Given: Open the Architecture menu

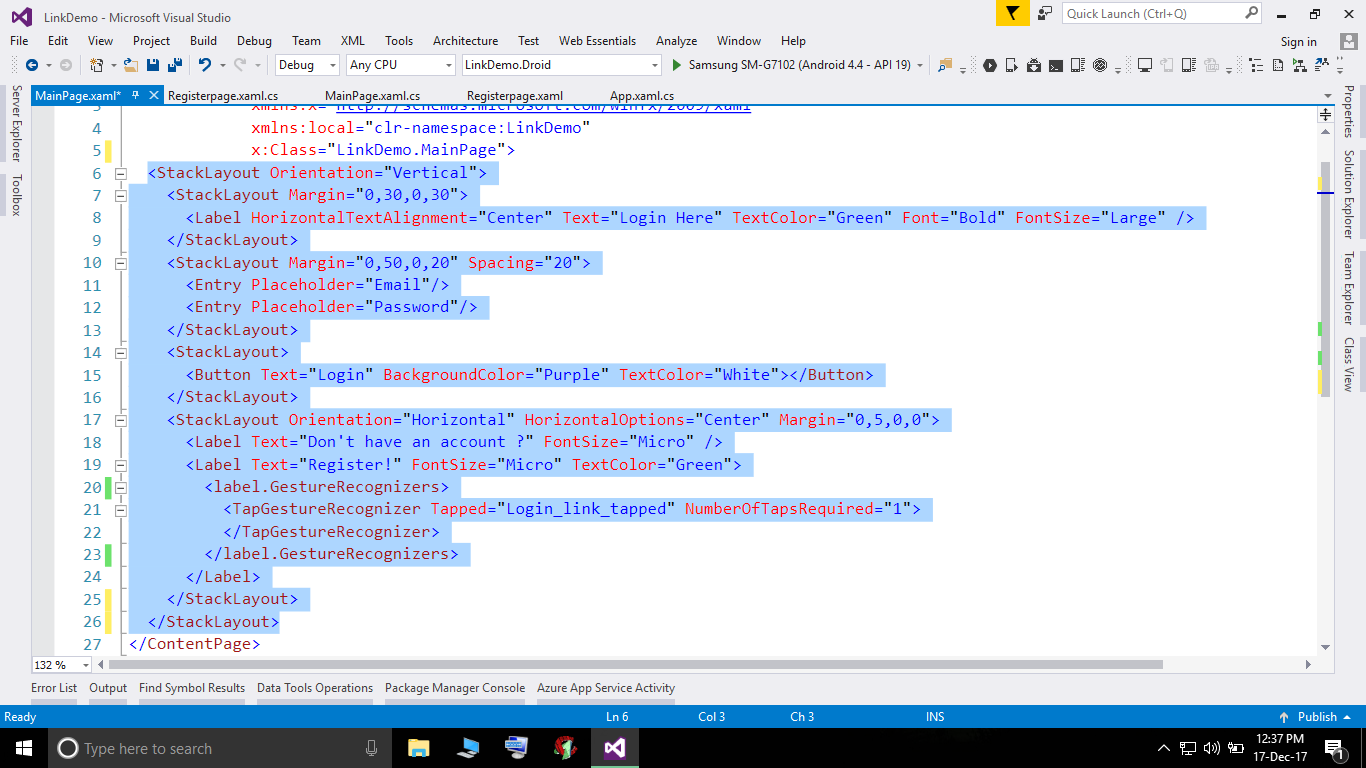Looking at the screenshot, I should (x=465, y=41).
